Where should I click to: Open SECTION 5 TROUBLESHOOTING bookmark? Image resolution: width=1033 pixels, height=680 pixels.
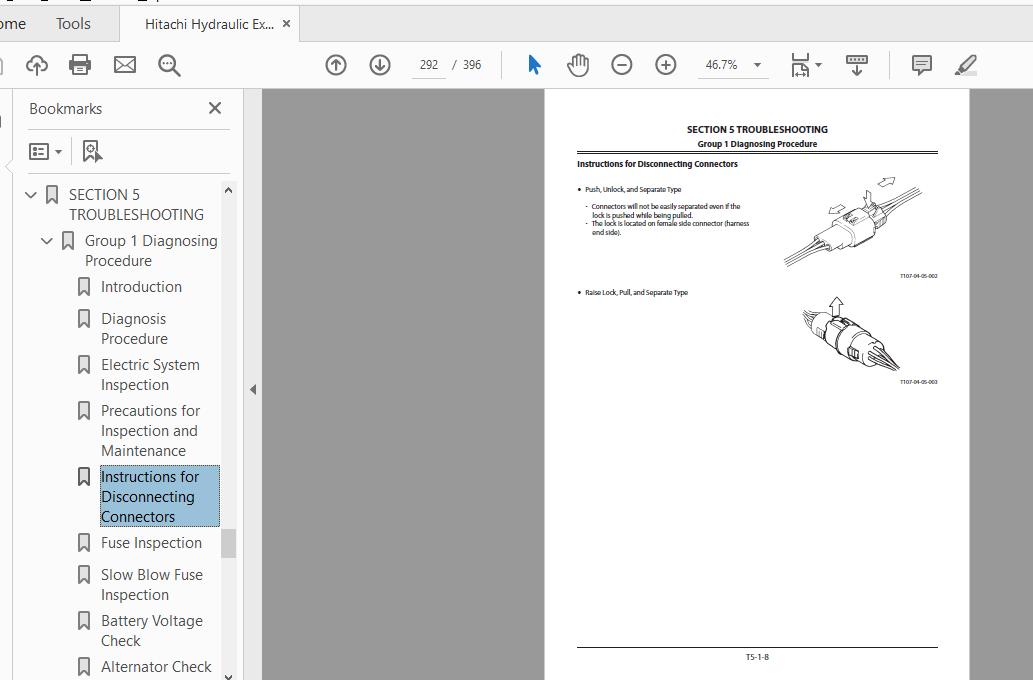(136, 204)
